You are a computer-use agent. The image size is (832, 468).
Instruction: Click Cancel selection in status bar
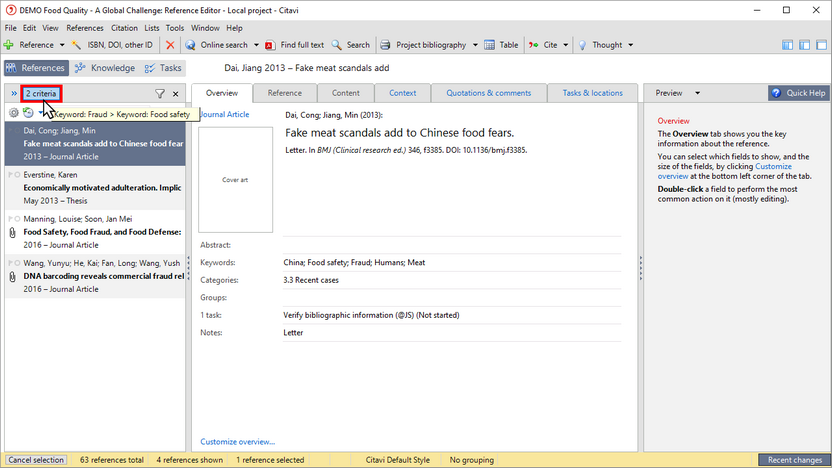click(x=36, y=460)
